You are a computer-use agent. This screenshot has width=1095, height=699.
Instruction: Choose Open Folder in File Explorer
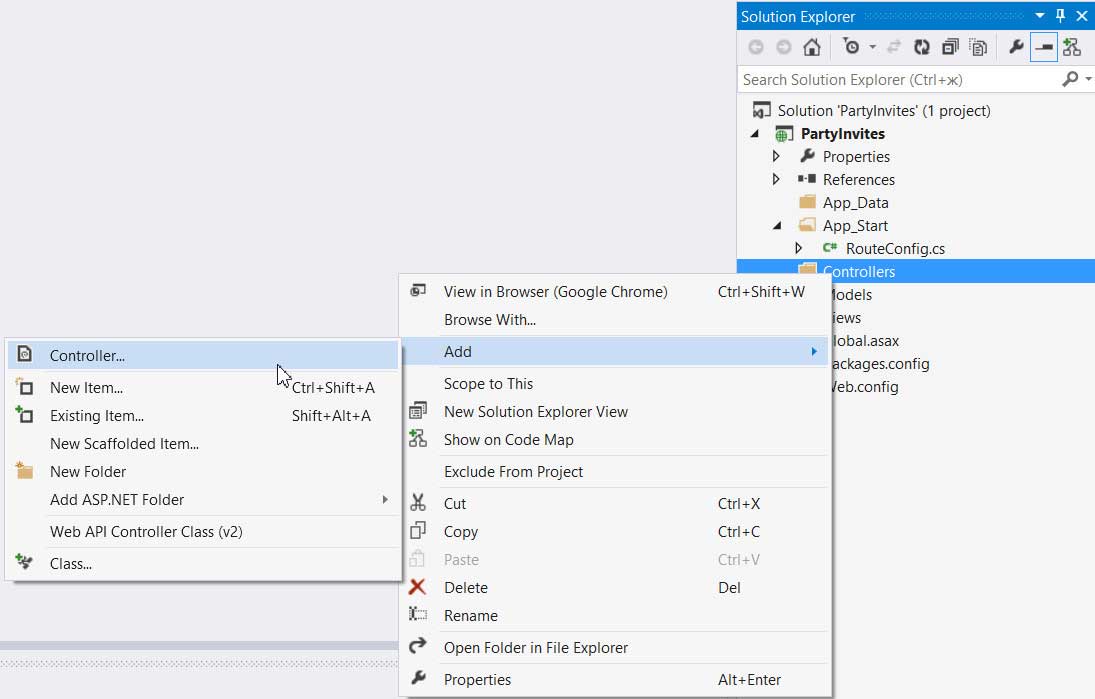pyautogui.click(x=615, y=648)
